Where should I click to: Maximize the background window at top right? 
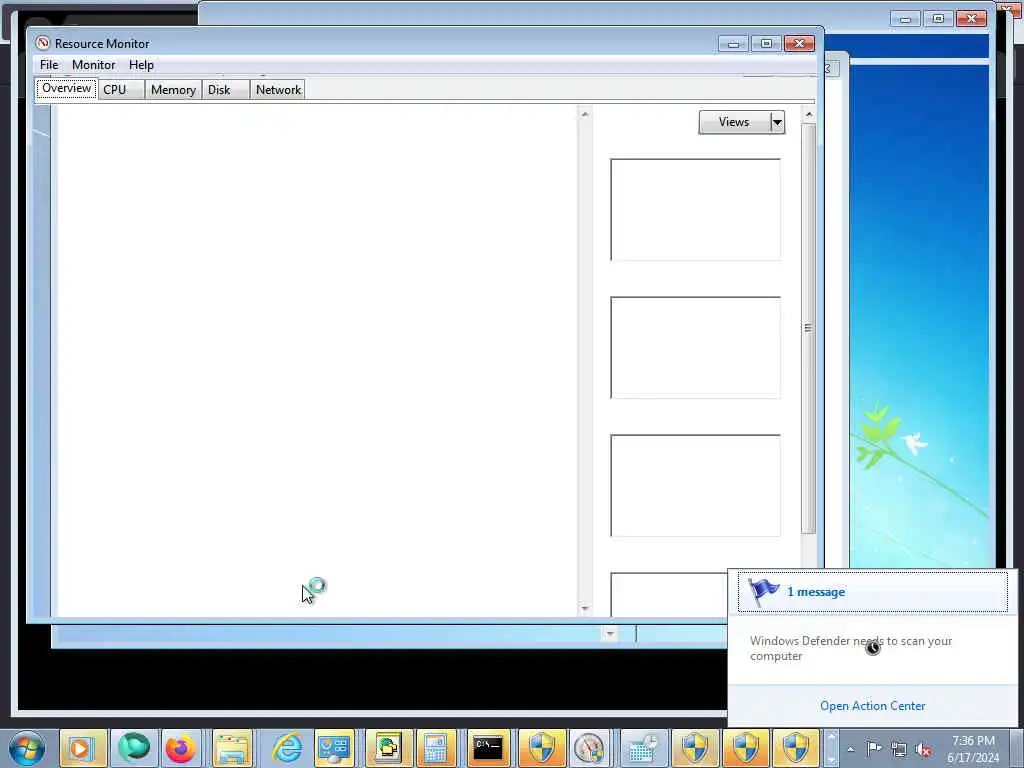938,19
